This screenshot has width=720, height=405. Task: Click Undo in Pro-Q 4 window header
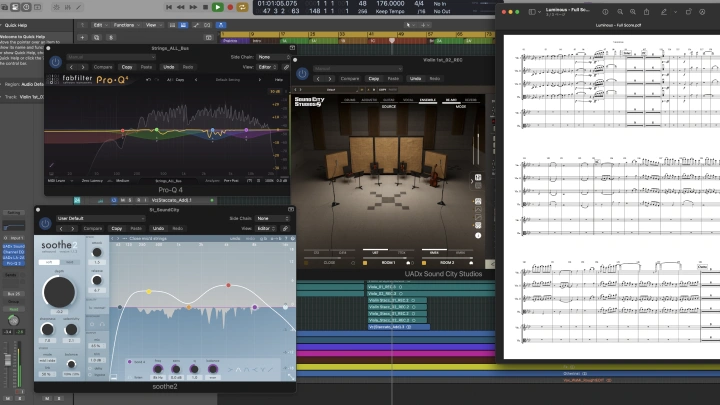(x=169, y=67)
